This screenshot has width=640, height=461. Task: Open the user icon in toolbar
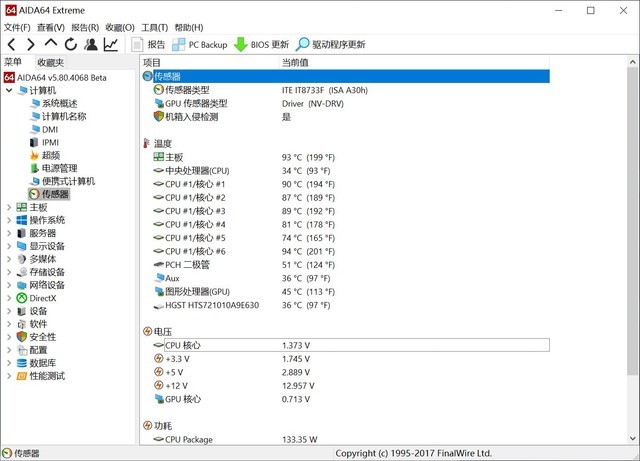[91, 44]
